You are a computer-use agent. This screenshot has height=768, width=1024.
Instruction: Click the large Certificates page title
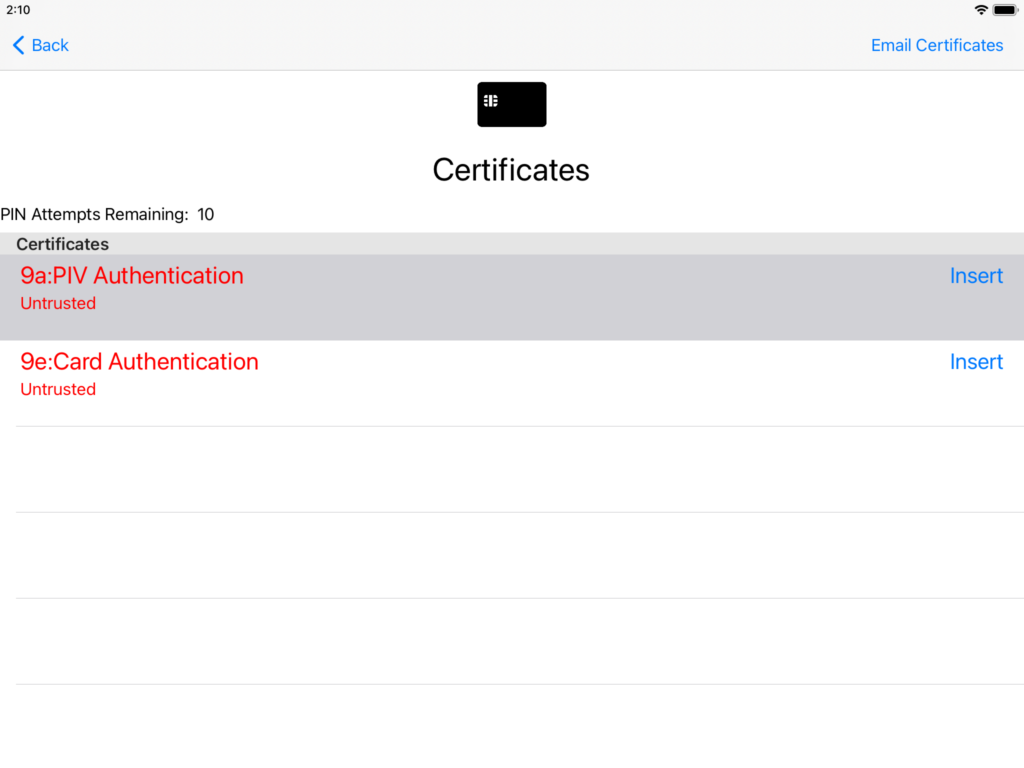click(511, 170)
